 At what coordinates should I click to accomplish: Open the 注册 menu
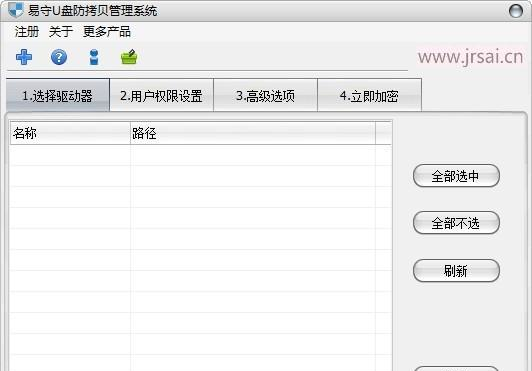click(x=27, y=32)
